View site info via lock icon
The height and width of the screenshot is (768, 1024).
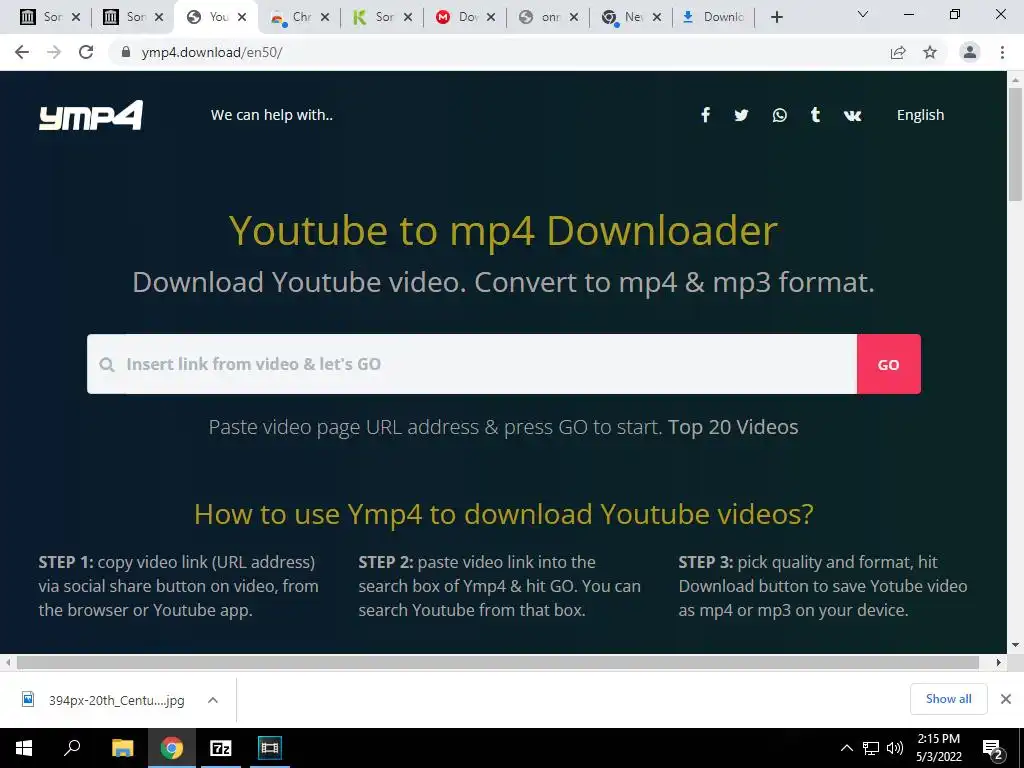(126, 52)
